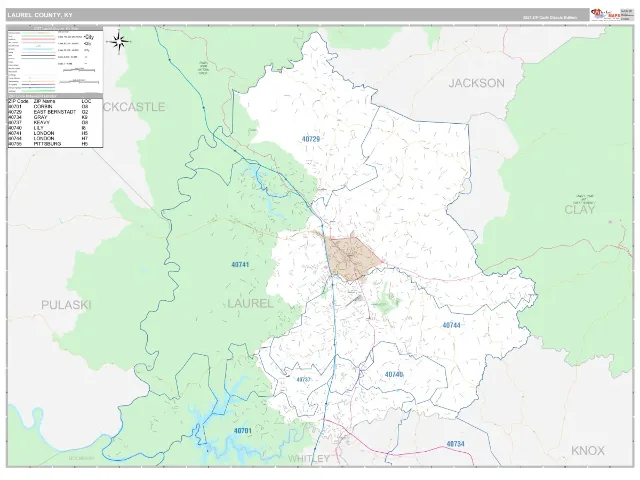Screen dimensions: 640x480
Task: Click ZIP code label 40737 on map
Action: click(303, 380)
